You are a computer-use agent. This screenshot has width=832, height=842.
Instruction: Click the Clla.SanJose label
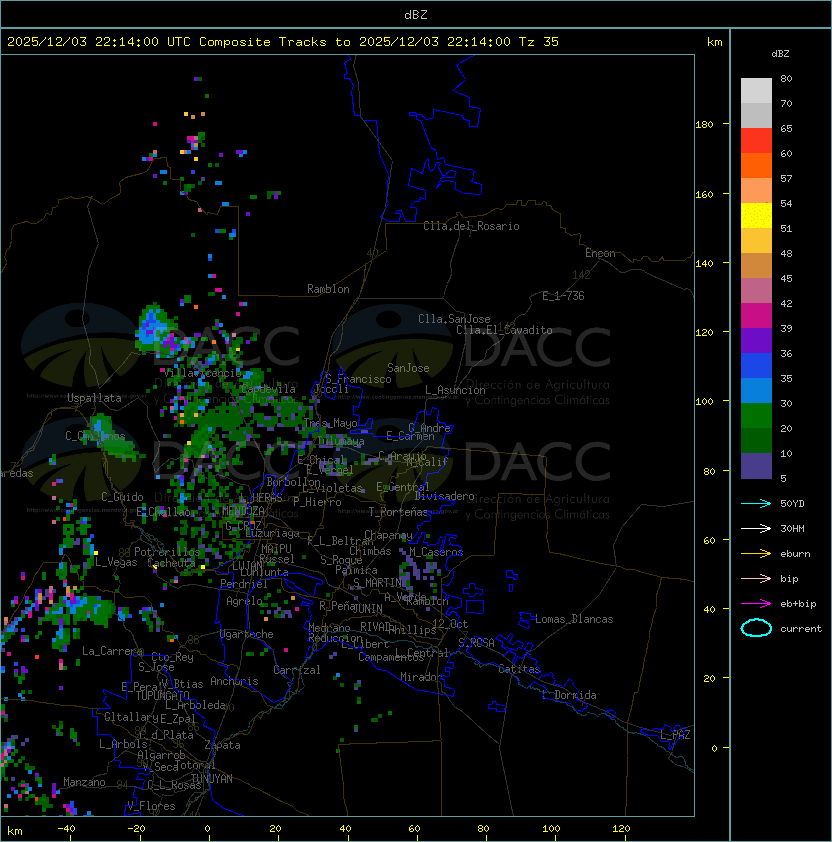tap(454, 319)
